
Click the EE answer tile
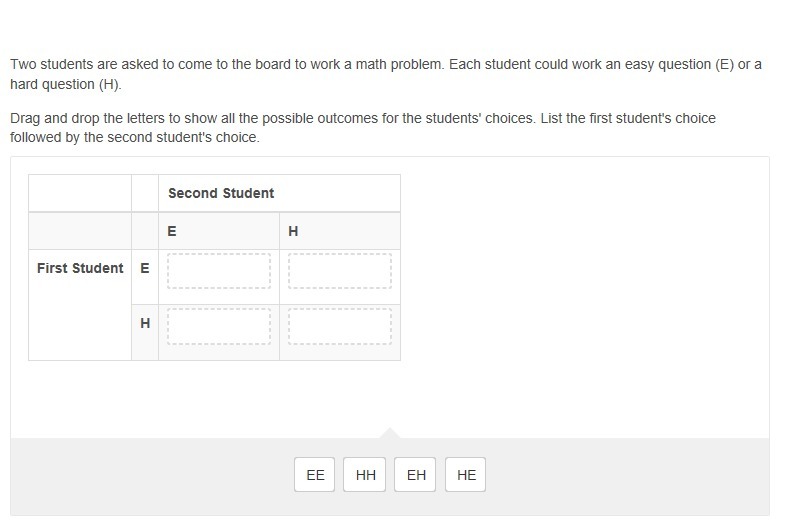click(x=315, y=475)
